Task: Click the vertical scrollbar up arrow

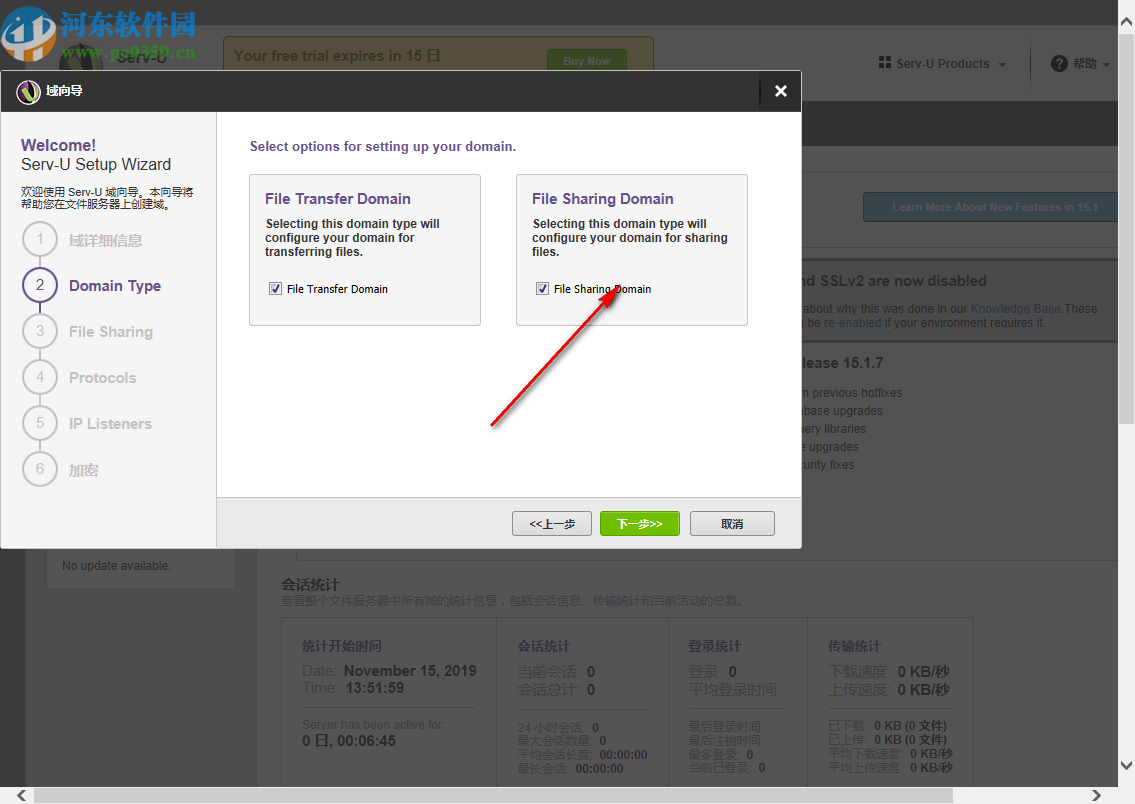Action: coord(1126,22)
